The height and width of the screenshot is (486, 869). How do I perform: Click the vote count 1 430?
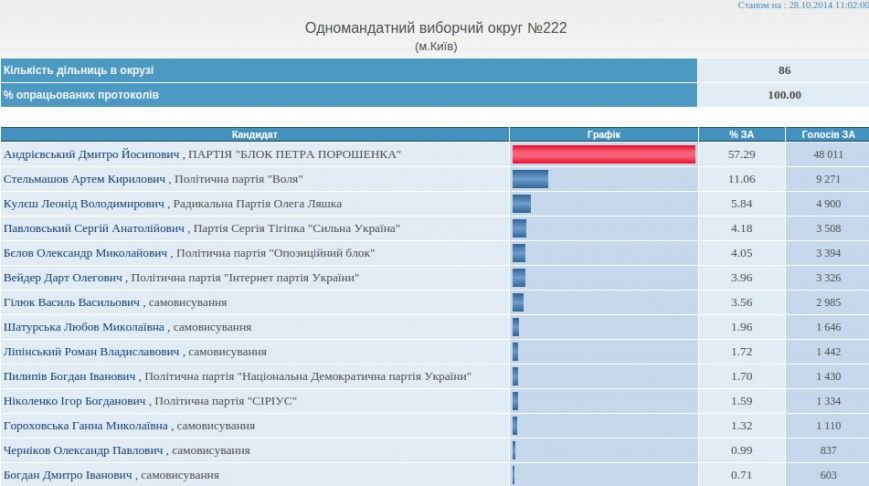pos(828,376)
